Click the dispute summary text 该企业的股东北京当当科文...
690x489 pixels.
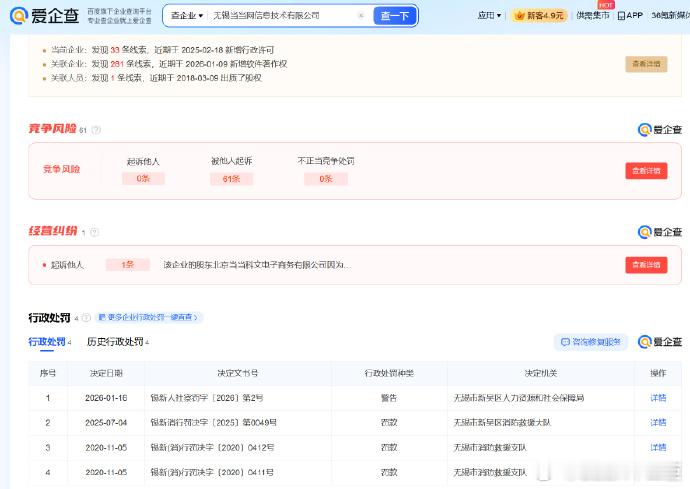257,265
